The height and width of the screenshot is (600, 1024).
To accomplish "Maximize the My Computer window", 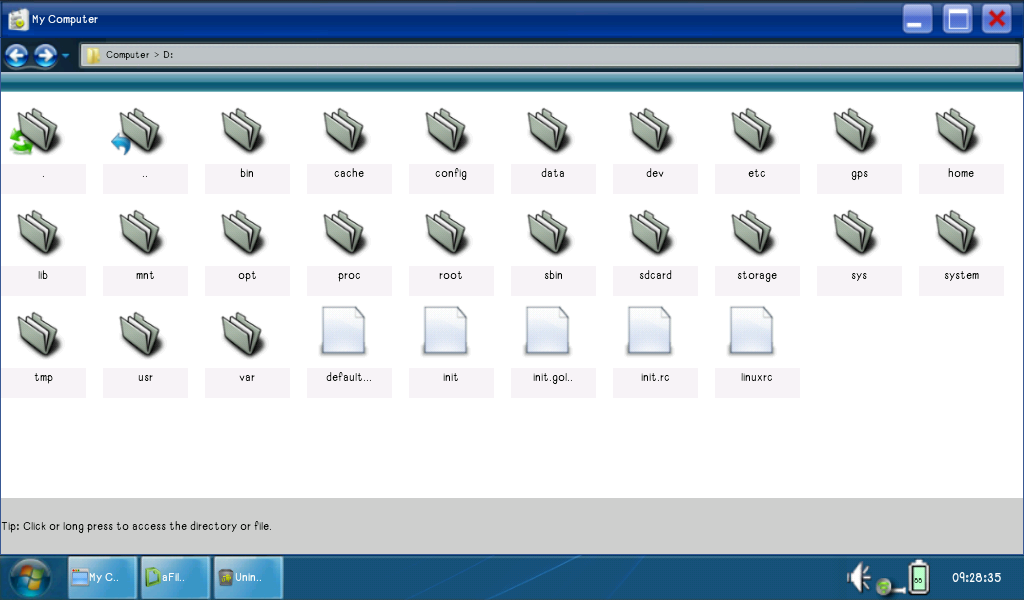I will pos(957,18).
